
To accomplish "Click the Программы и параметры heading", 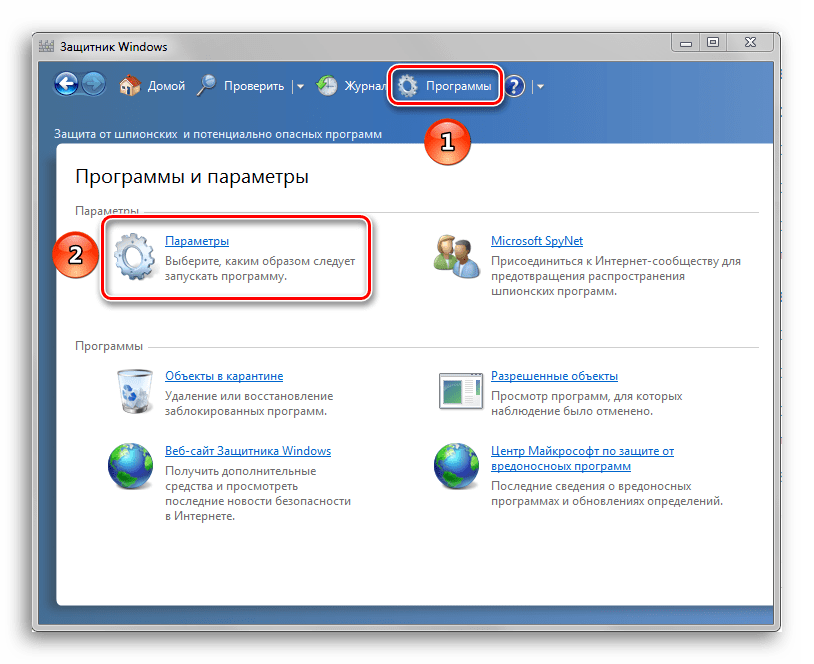I will (192, 177).
